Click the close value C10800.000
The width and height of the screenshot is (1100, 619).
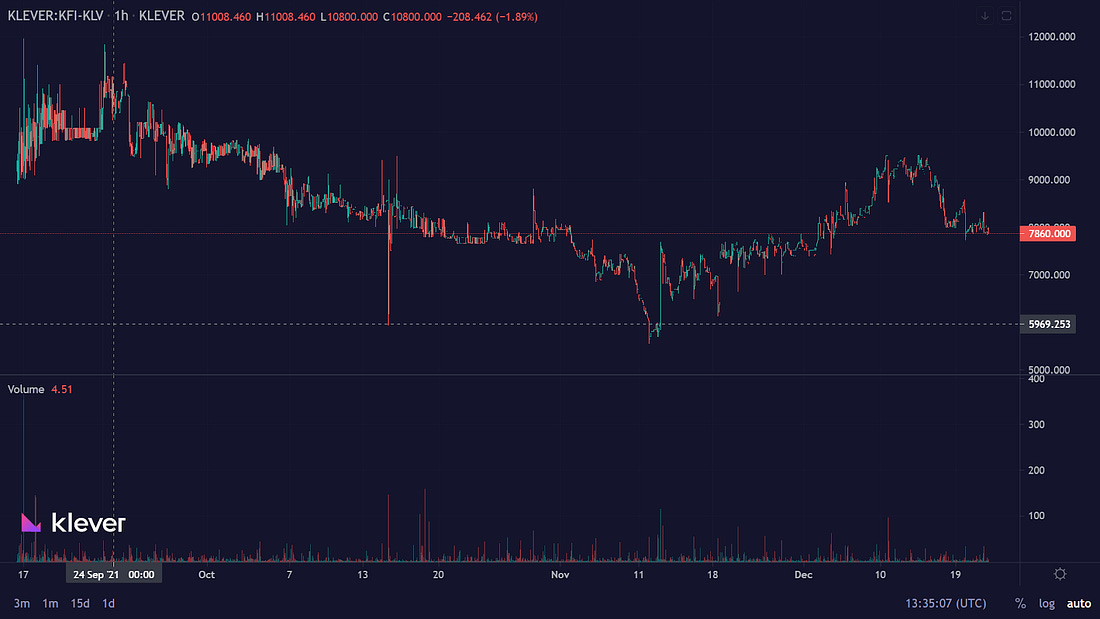412,17
